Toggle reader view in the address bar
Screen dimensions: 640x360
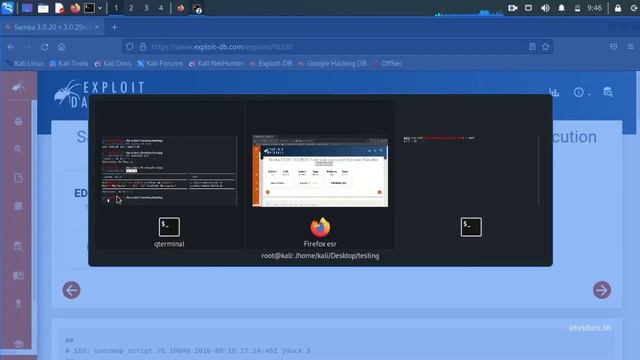[532, 47]
